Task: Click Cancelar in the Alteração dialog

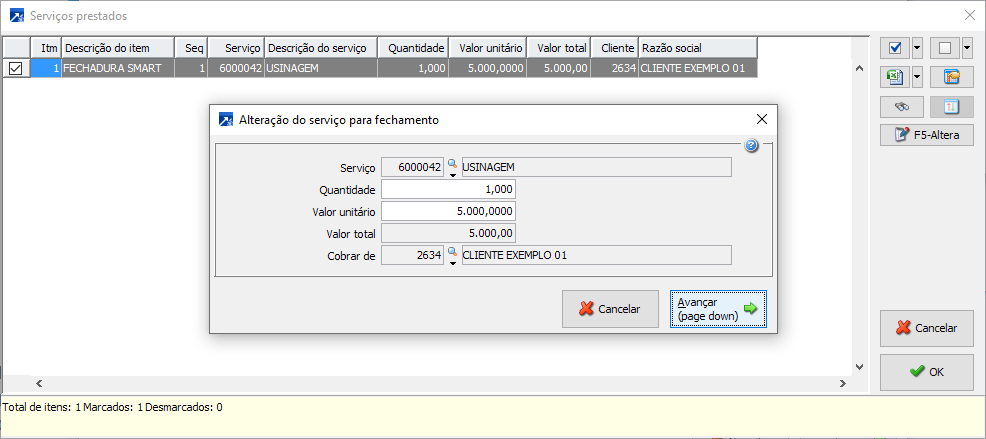Action: [x=610, y=309]
